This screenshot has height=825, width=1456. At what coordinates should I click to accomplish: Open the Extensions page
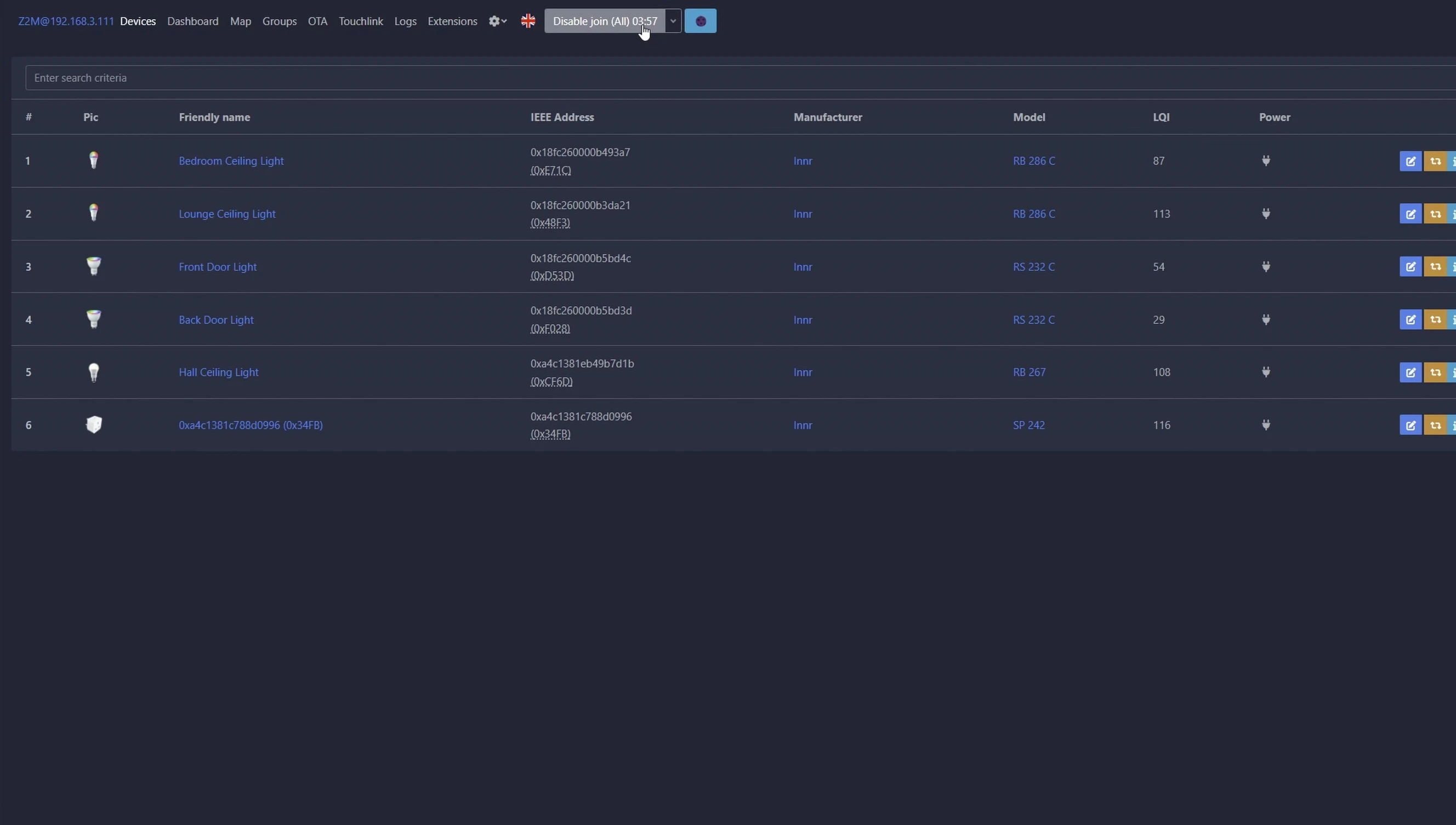(452, 21)
